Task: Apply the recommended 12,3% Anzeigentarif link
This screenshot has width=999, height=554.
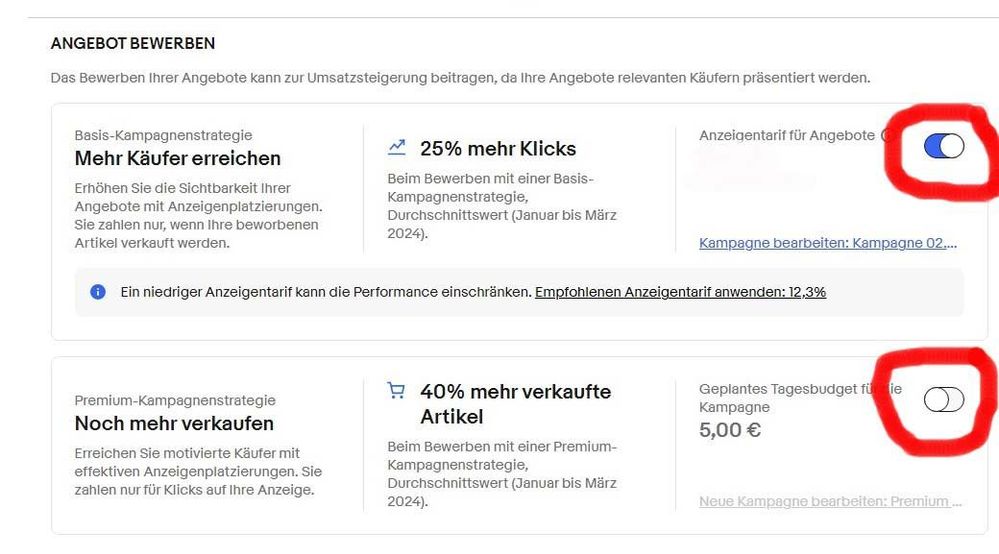Action: [680, 292]
